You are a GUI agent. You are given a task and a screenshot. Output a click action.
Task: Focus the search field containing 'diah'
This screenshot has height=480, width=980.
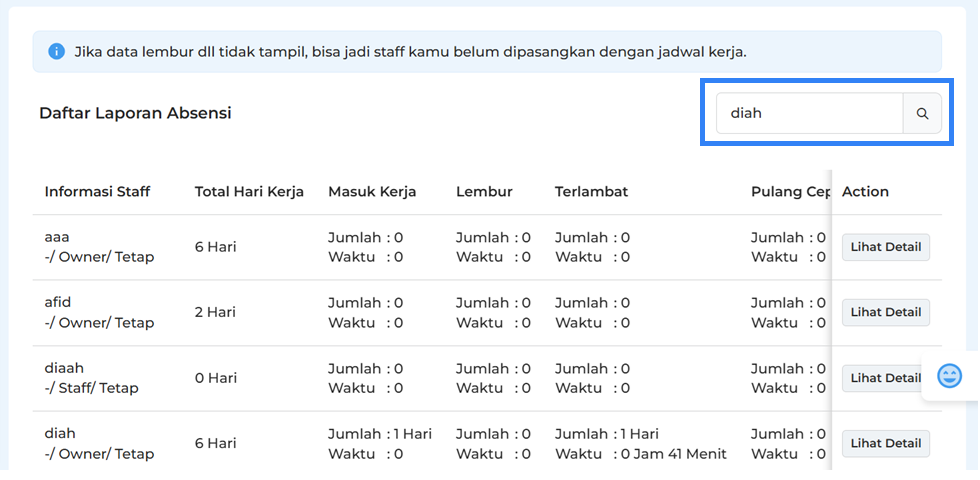809,113
